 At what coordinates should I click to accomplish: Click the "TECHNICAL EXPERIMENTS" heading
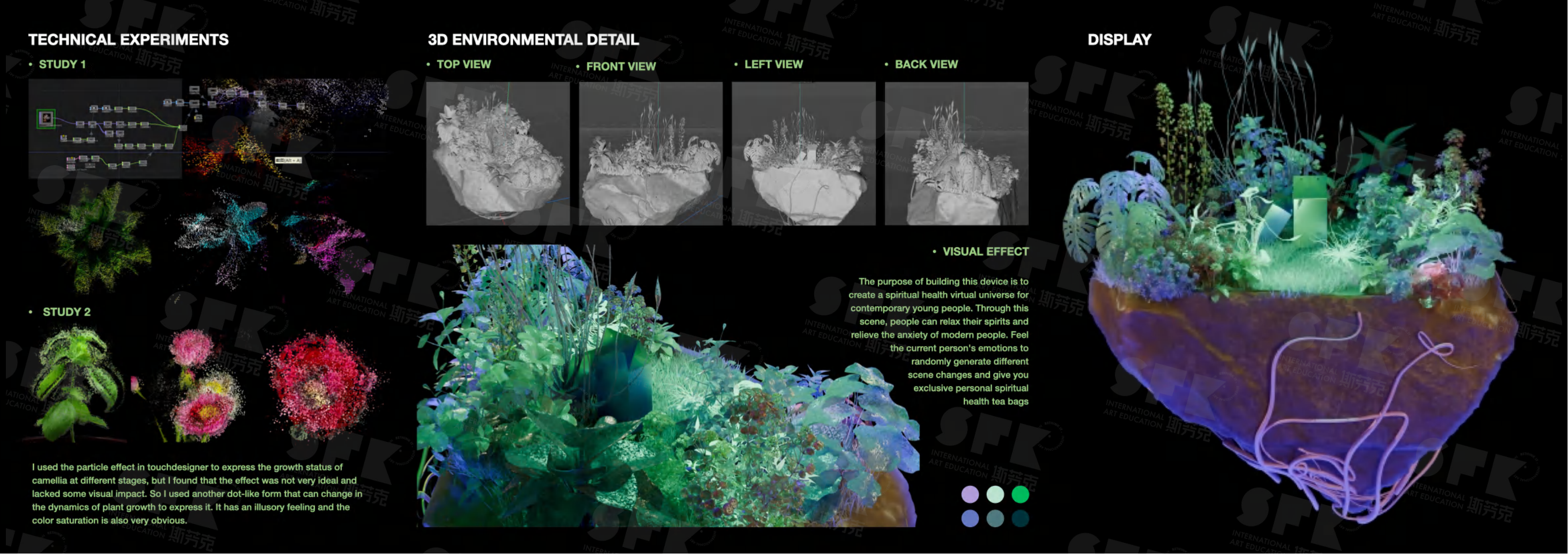tap(128, 39)
